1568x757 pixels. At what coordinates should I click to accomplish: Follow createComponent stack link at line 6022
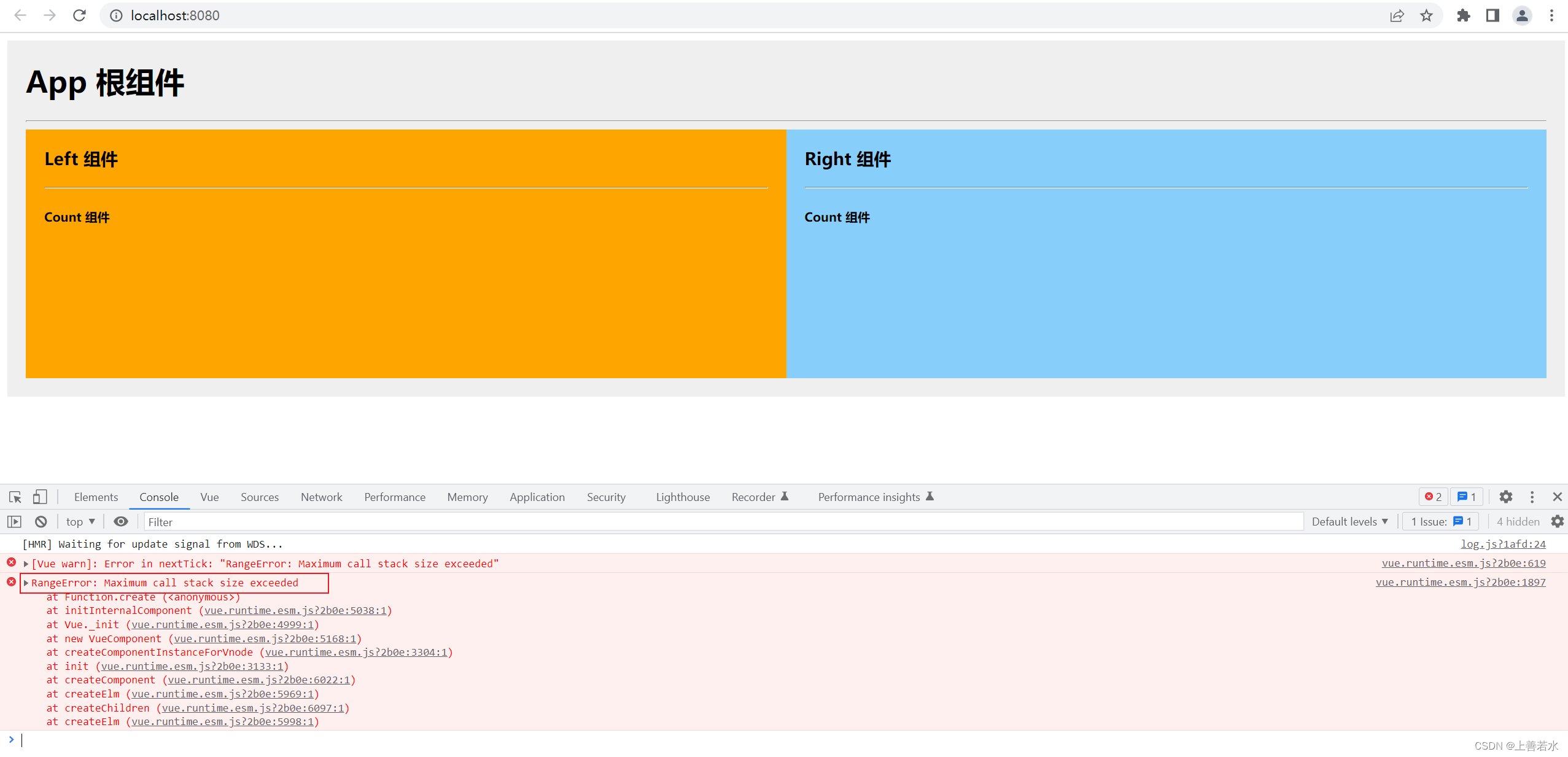click(259, 680)
